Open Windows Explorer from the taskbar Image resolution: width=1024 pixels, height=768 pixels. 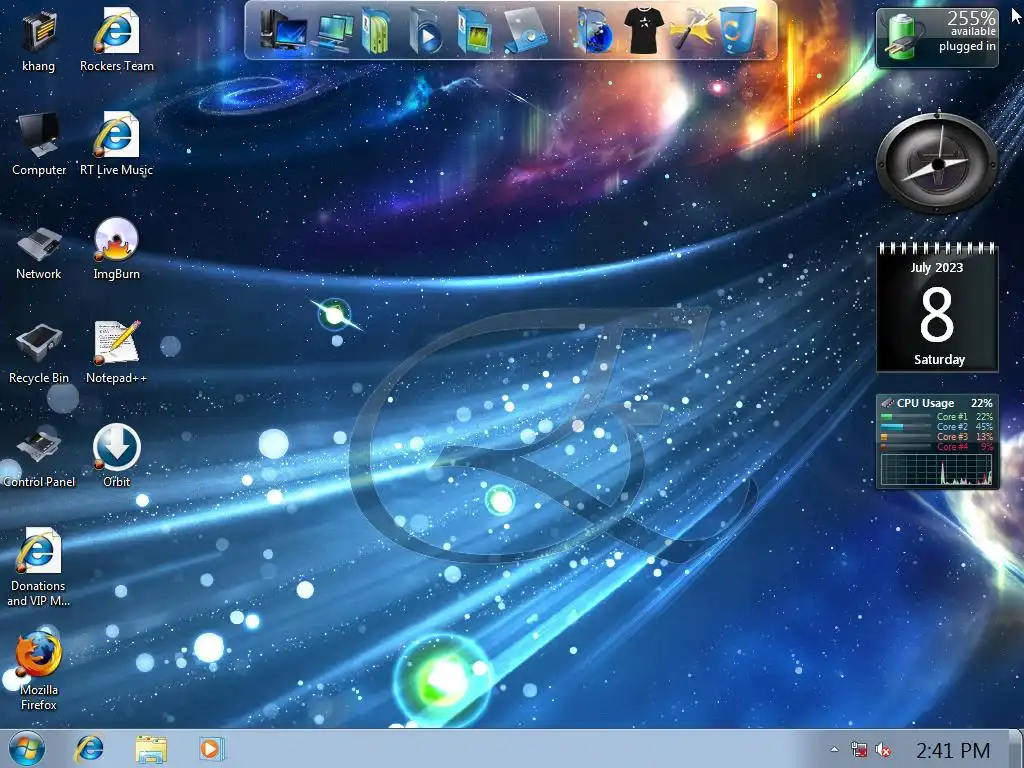151,749
